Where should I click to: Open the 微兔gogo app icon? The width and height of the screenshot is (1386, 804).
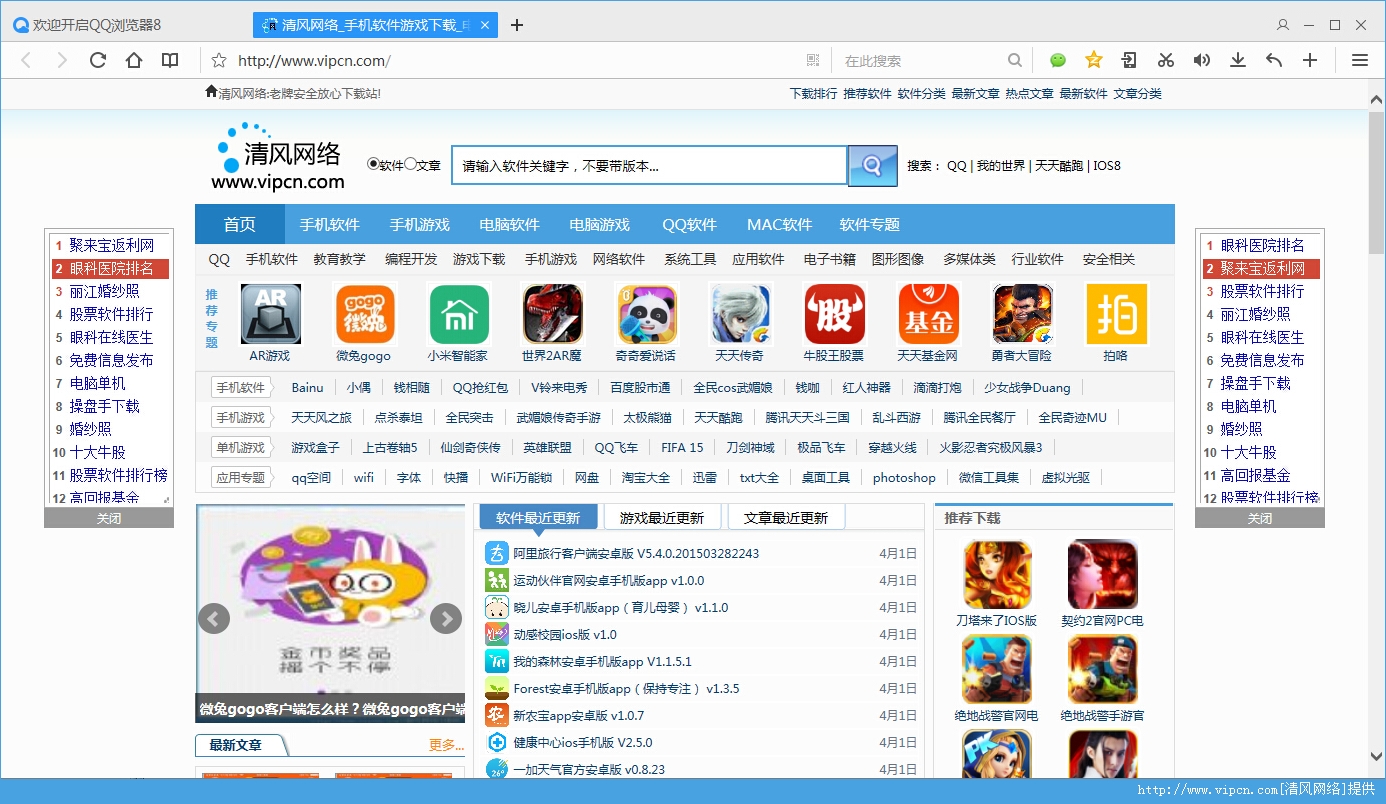click(x=364, y=314)
